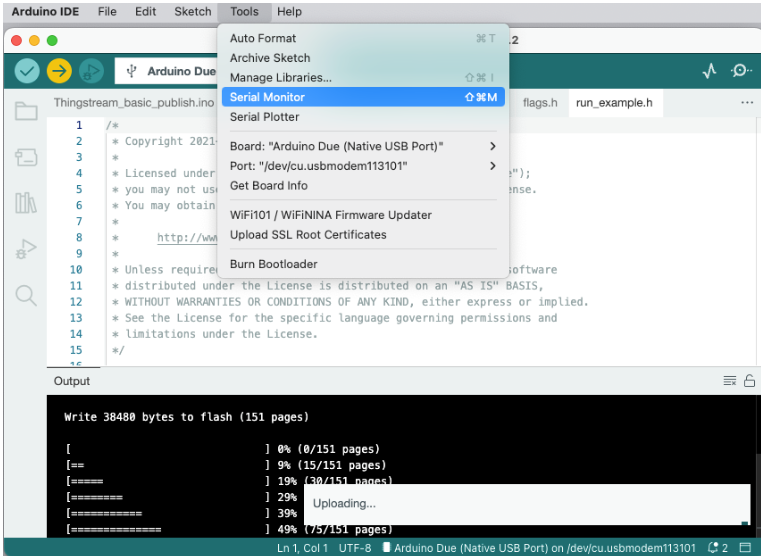Viewport: 761px width, 556px height.
Task: Open the Debug panel in the sidebar
Action: (26, 248)
